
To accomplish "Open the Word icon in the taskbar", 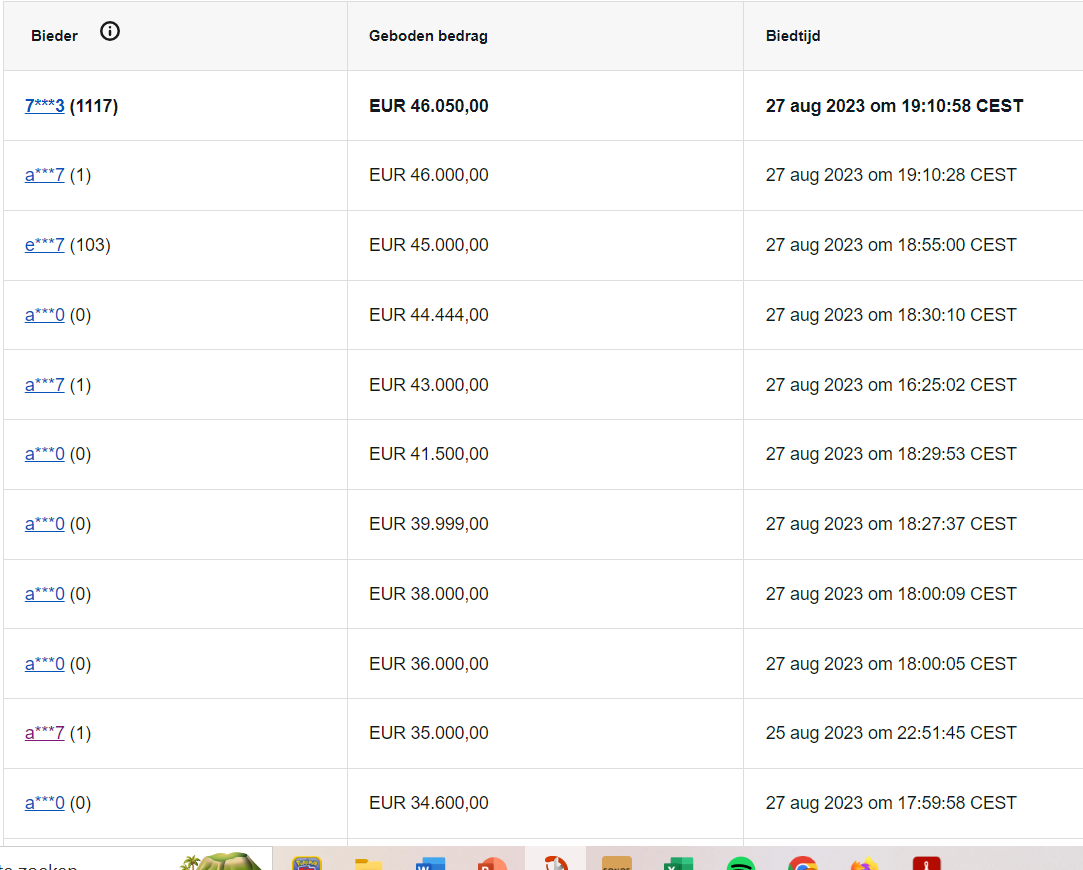I will (430, 863).
